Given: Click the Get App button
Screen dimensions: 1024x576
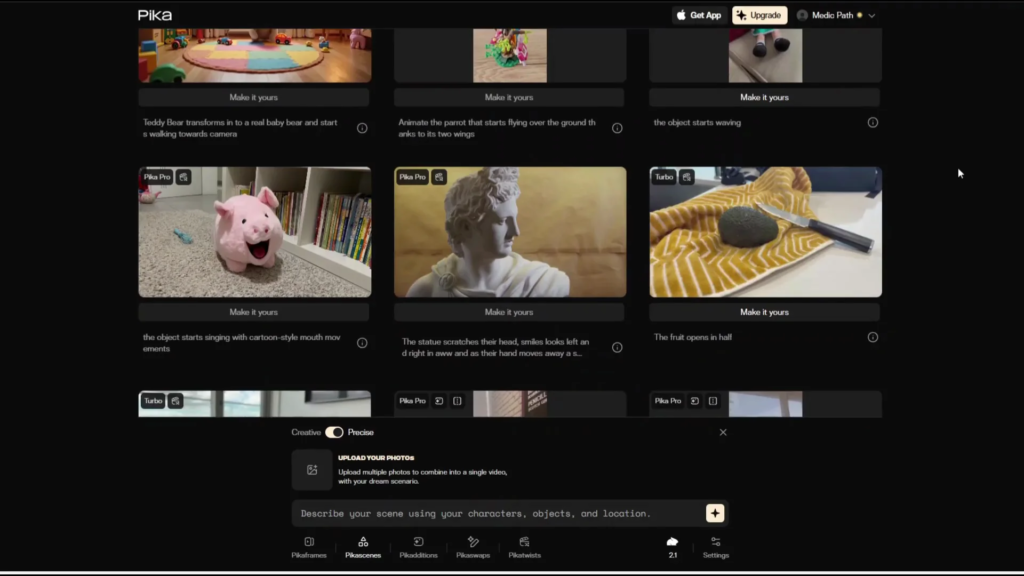Looking at the screenshot, I should point(698,15).
